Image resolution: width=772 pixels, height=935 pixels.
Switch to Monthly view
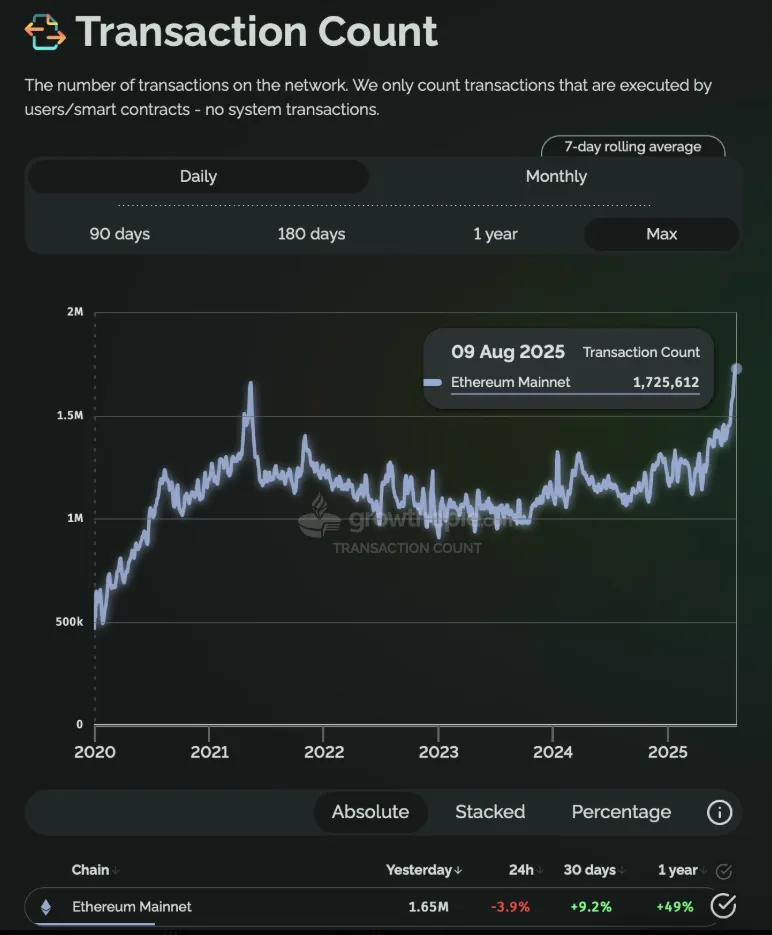pos(556,177)
